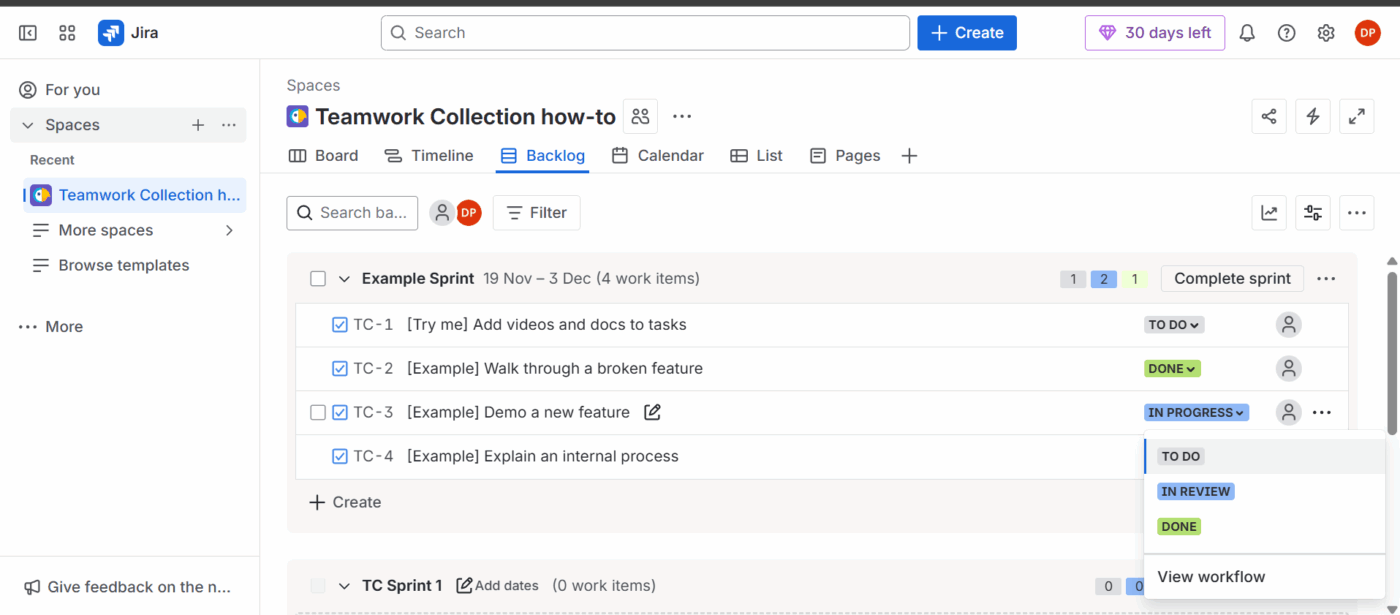Viewport: 1400px width, 615px height.
Task: Choose View workflow from the status menu
Action: 1211,577
